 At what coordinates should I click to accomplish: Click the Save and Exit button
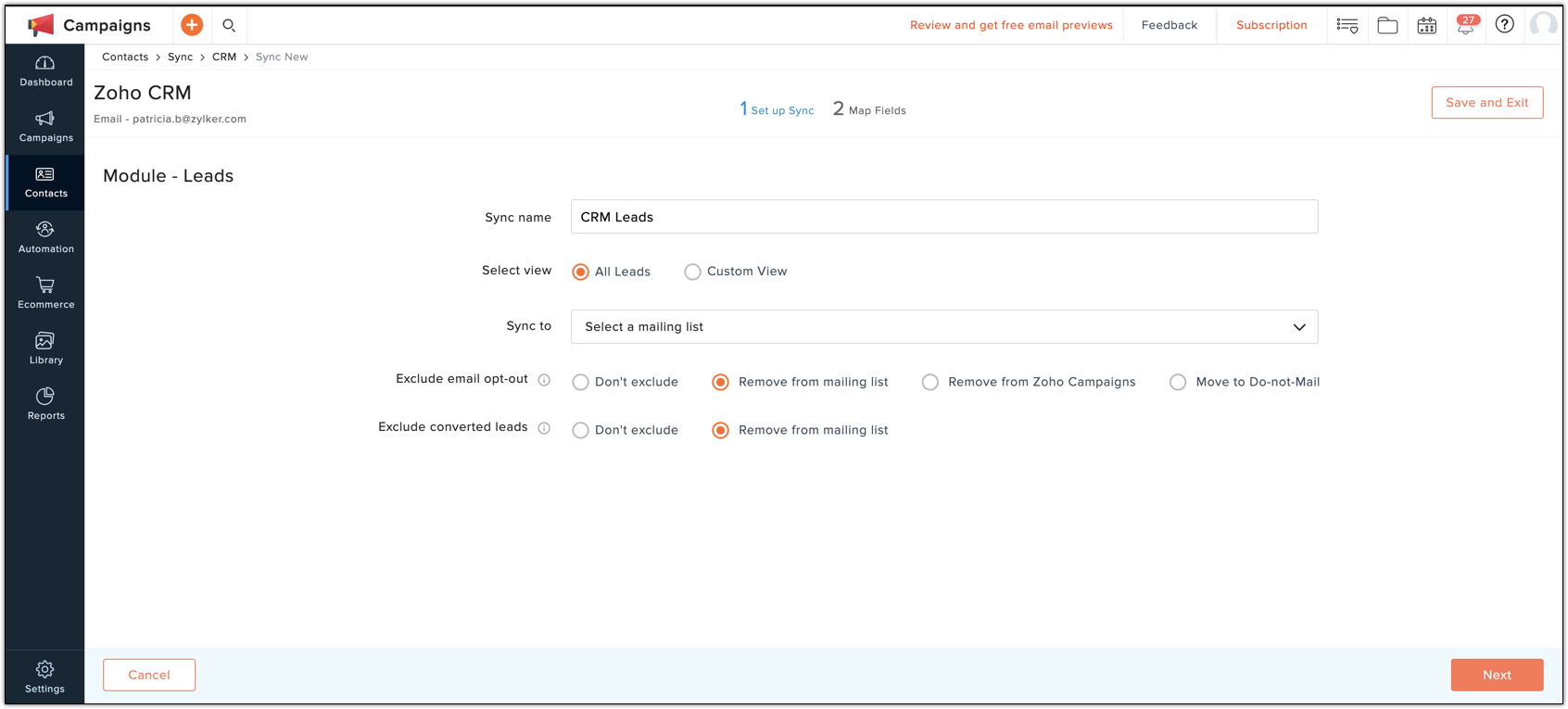[x=1487, y=103]
